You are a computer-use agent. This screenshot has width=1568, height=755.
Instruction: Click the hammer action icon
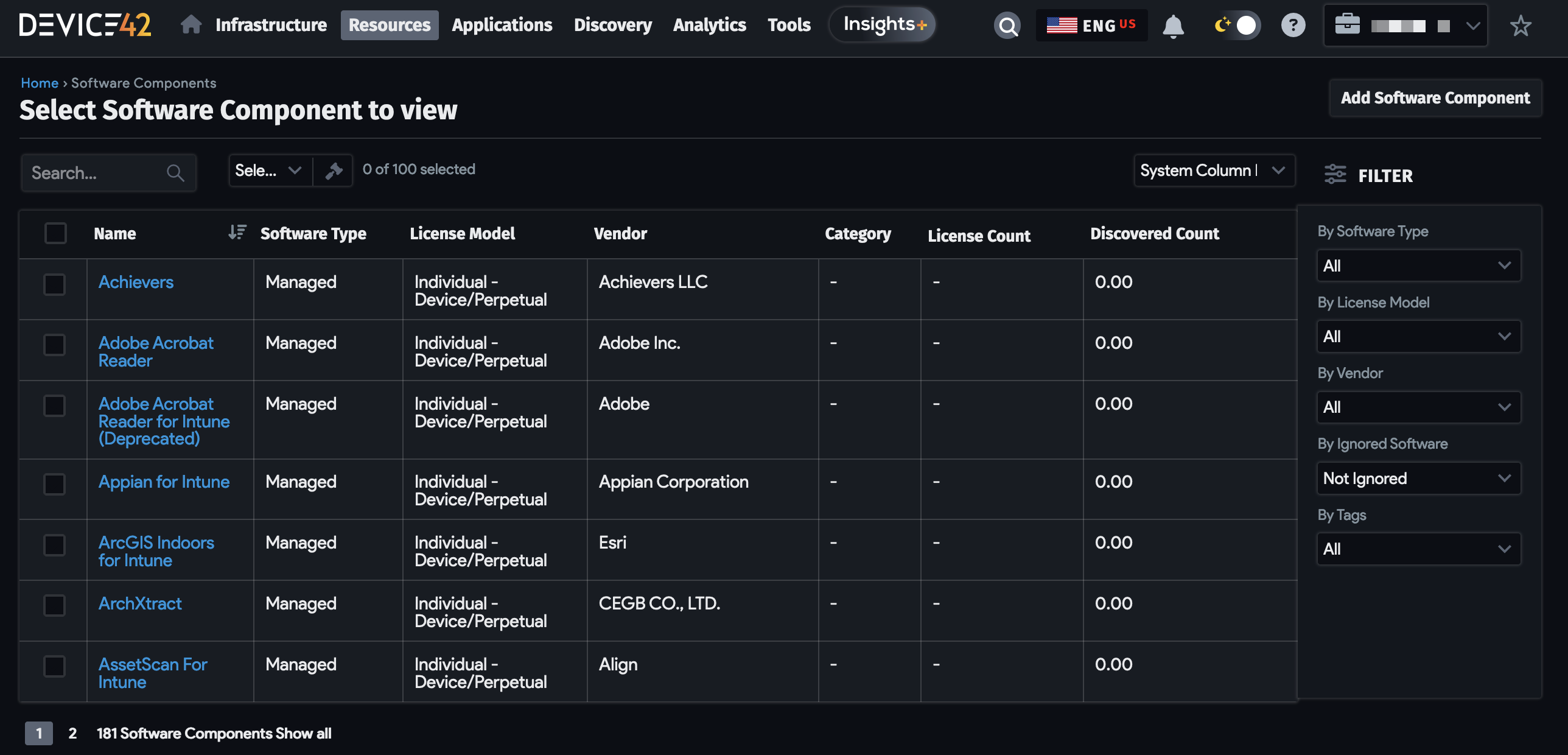(333, 170)
